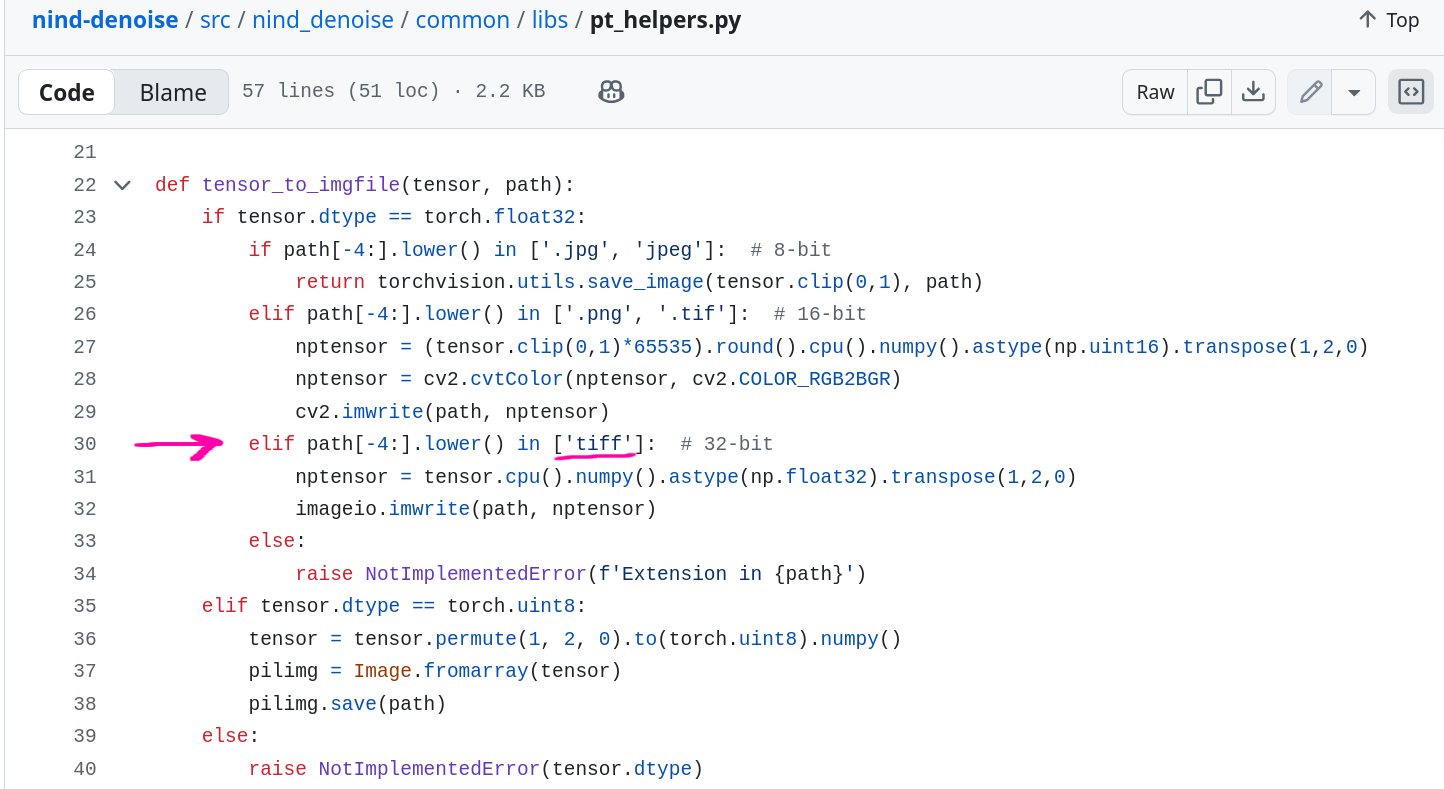Edit this file with pencil icon
The image size is (1444, 789).
coord(1310,92)
